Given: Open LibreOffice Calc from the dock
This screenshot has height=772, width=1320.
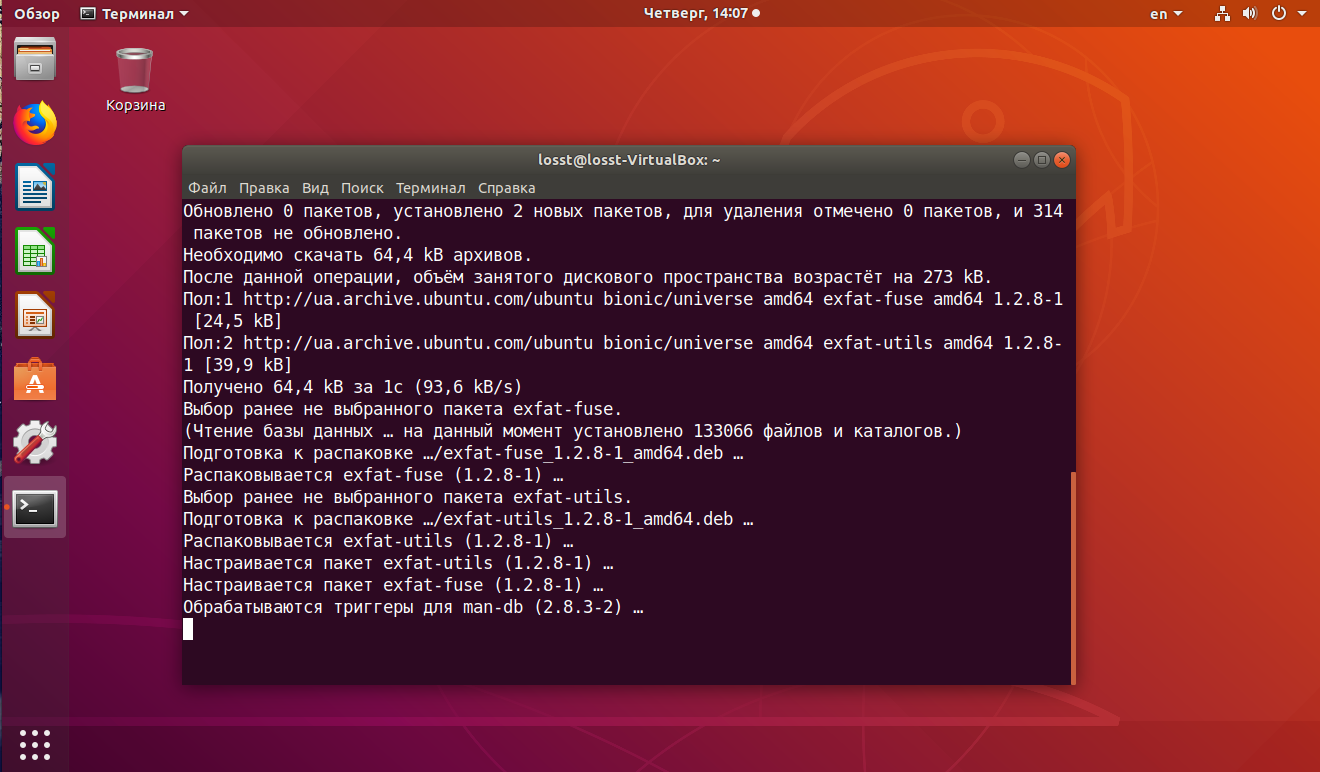Looking at the screenshot, I should point(35,250).
